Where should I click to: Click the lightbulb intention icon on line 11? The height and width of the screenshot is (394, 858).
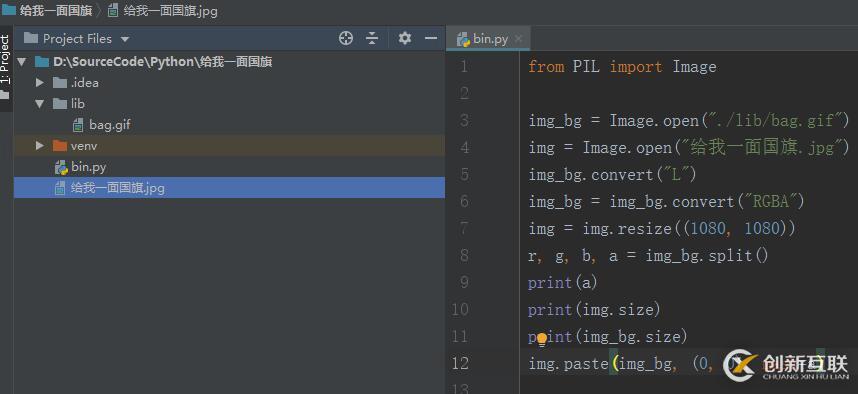coord(542,340)
